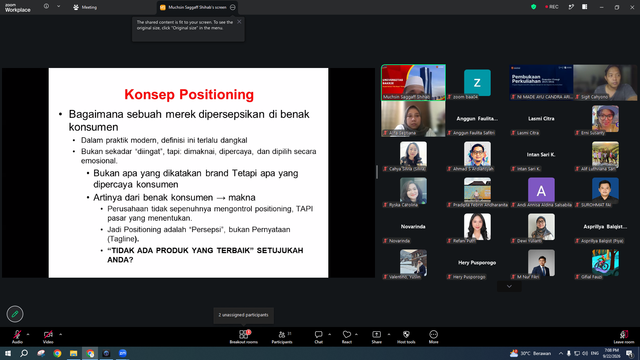
Task: Select NI MADE AYU CANDRA video tile
Action: [x=541, y=82]
